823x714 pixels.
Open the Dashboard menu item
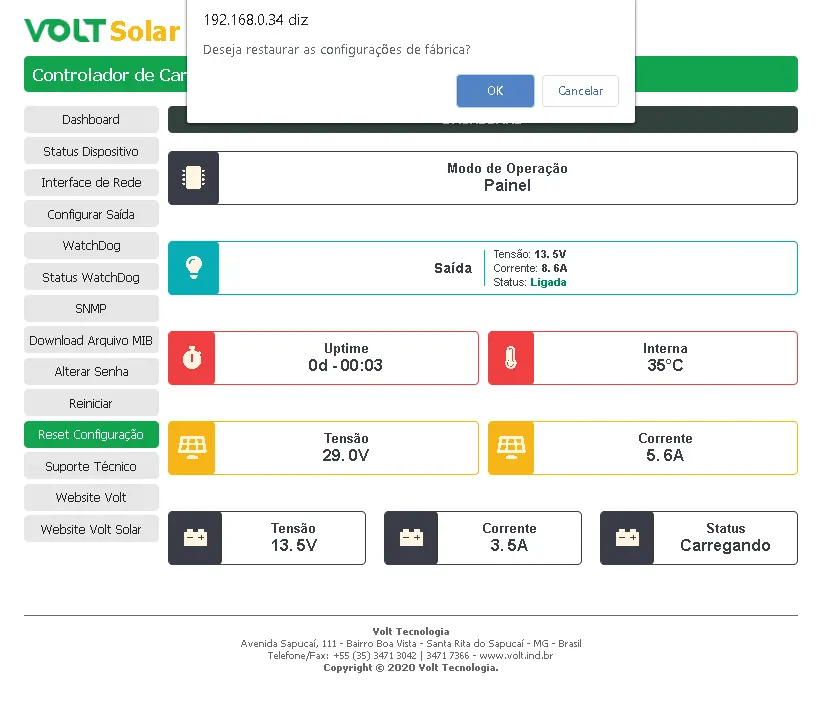[x=91, y=119]
